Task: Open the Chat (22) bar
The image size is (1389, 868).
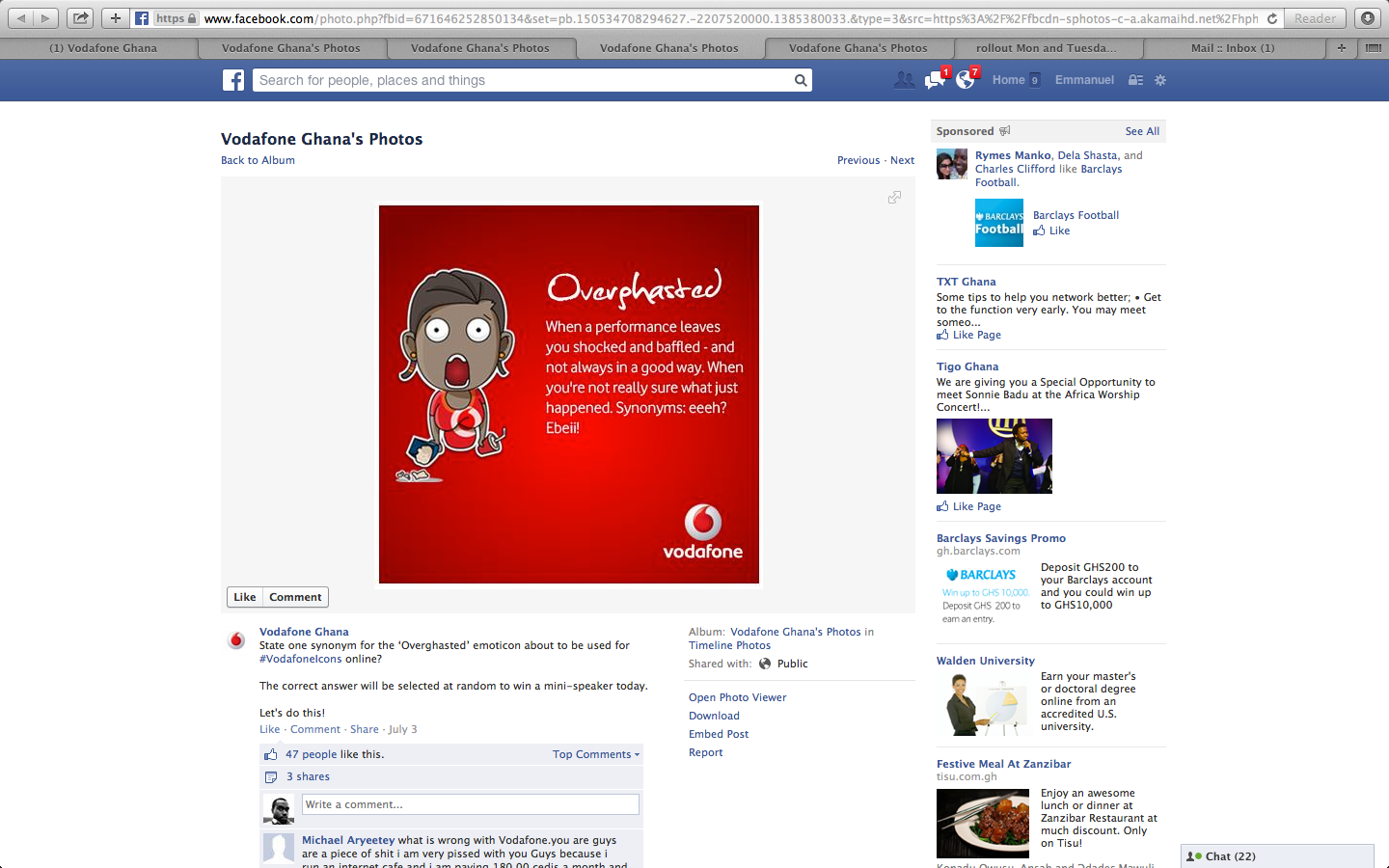Action: pos(1277,856)
